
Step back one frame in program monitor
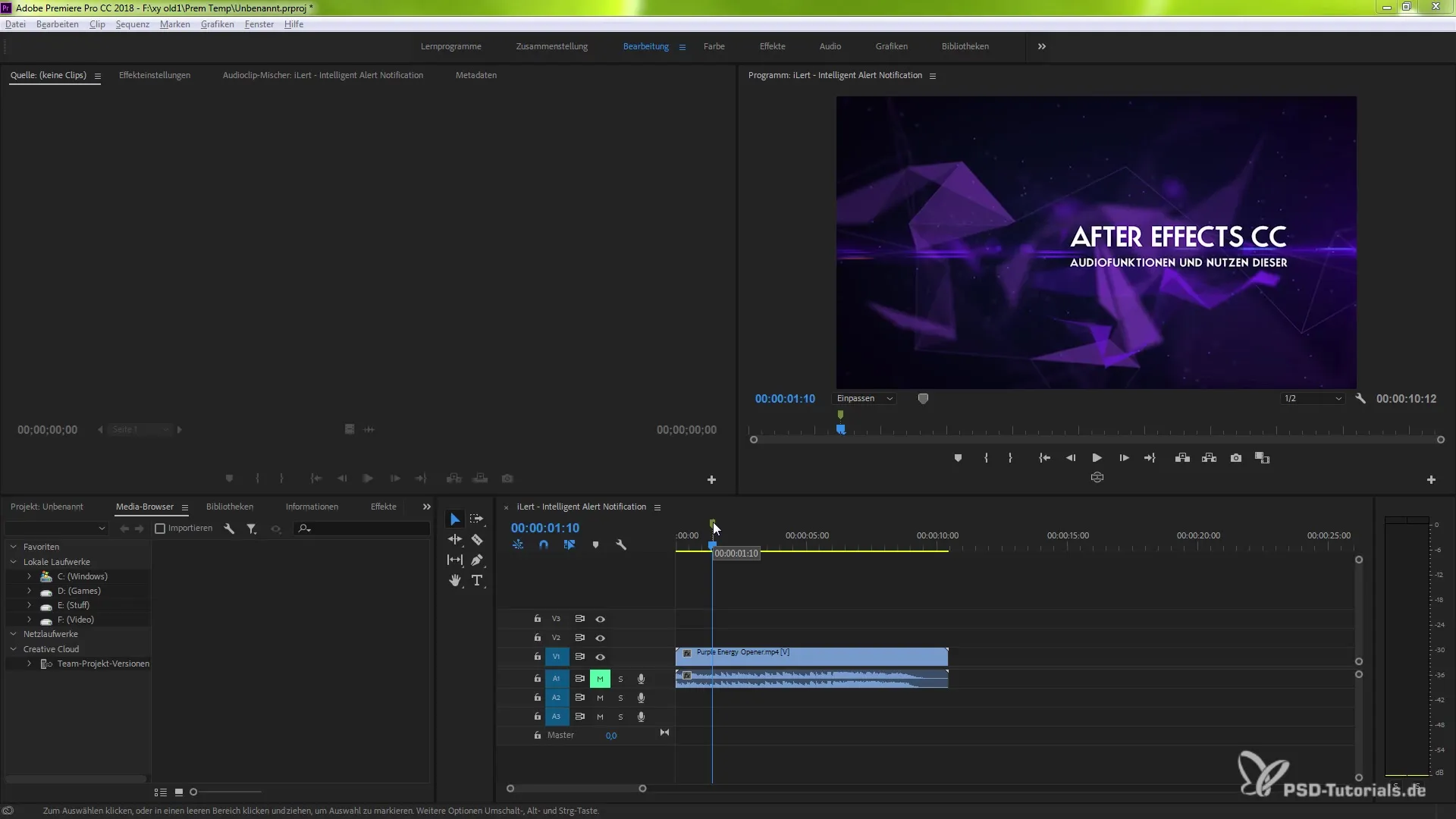[x=1071, y=458]
